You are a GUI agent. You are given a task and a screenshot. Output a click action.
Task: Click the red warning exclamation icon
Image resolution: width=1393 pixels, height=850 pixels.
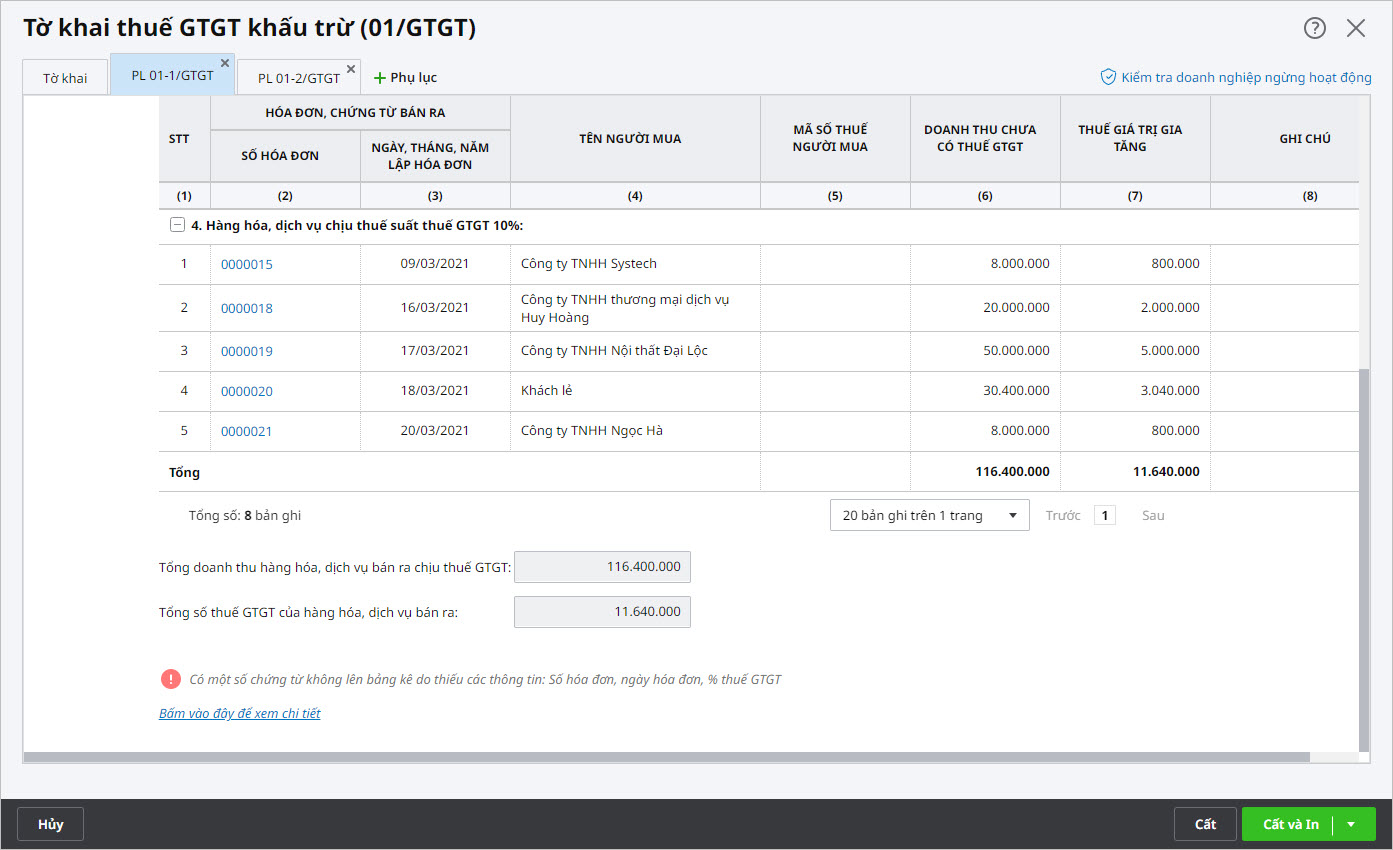pos(170,679)
